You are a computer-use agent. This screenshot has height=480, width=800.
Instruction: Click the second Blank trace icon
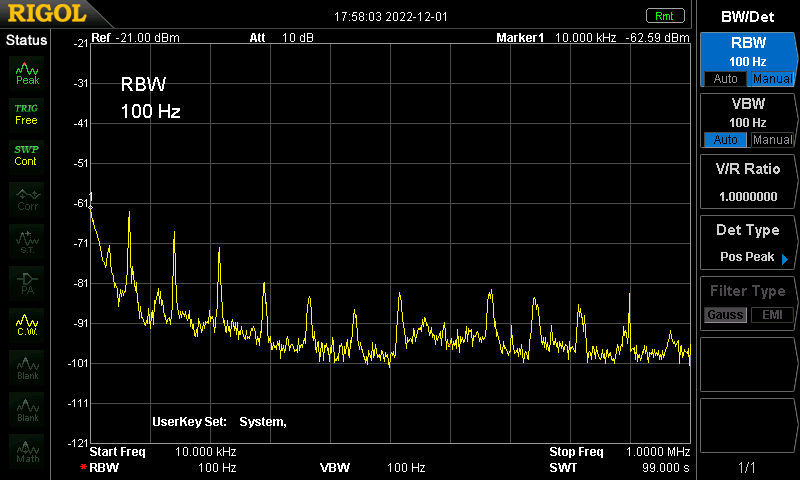28,410
